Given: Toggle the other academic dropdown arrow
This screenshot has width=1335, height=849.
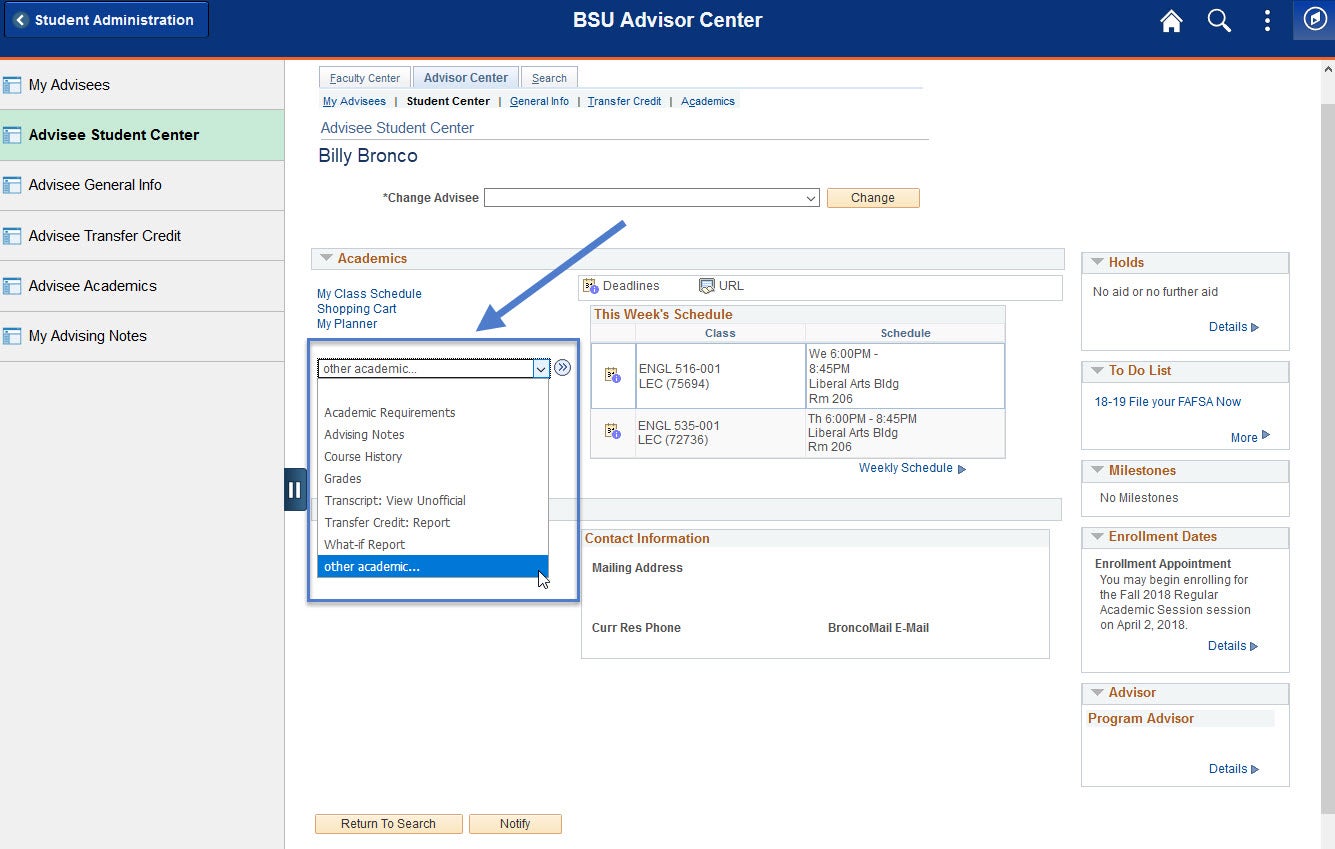Looking at the screenshot, I should [x=541, y=369].
